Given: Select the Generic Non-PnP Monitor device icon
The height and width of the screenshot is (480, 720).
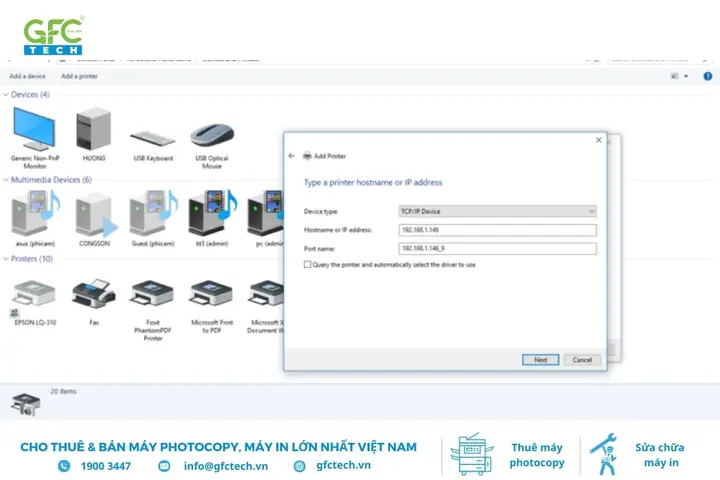Looking at the screenshot, I should point(34,129).
